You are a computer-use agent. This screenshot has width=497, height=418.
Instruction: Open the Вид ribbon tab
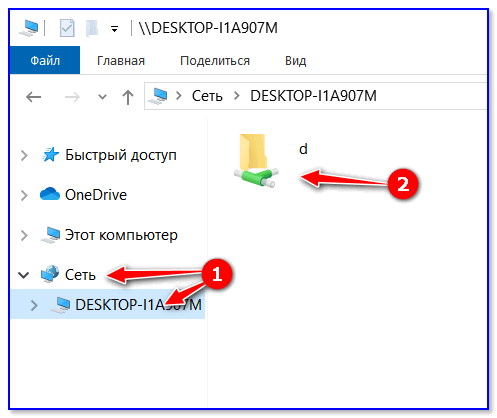295,61
